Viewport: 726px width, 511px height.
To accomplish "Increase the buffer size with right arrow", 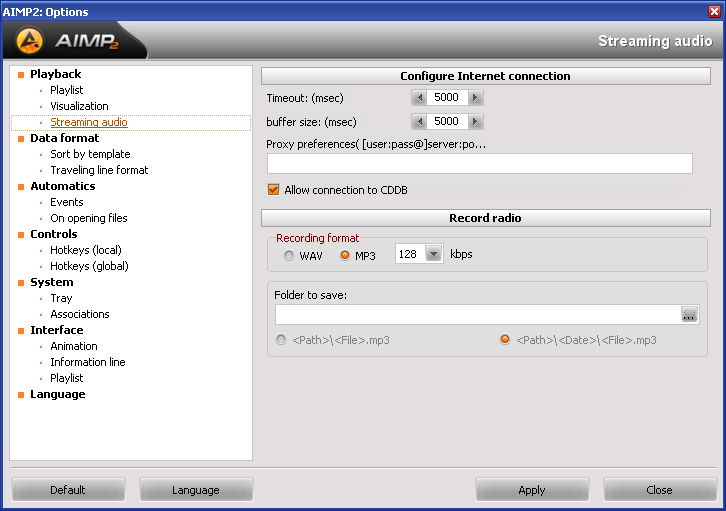I will (476, 122).
